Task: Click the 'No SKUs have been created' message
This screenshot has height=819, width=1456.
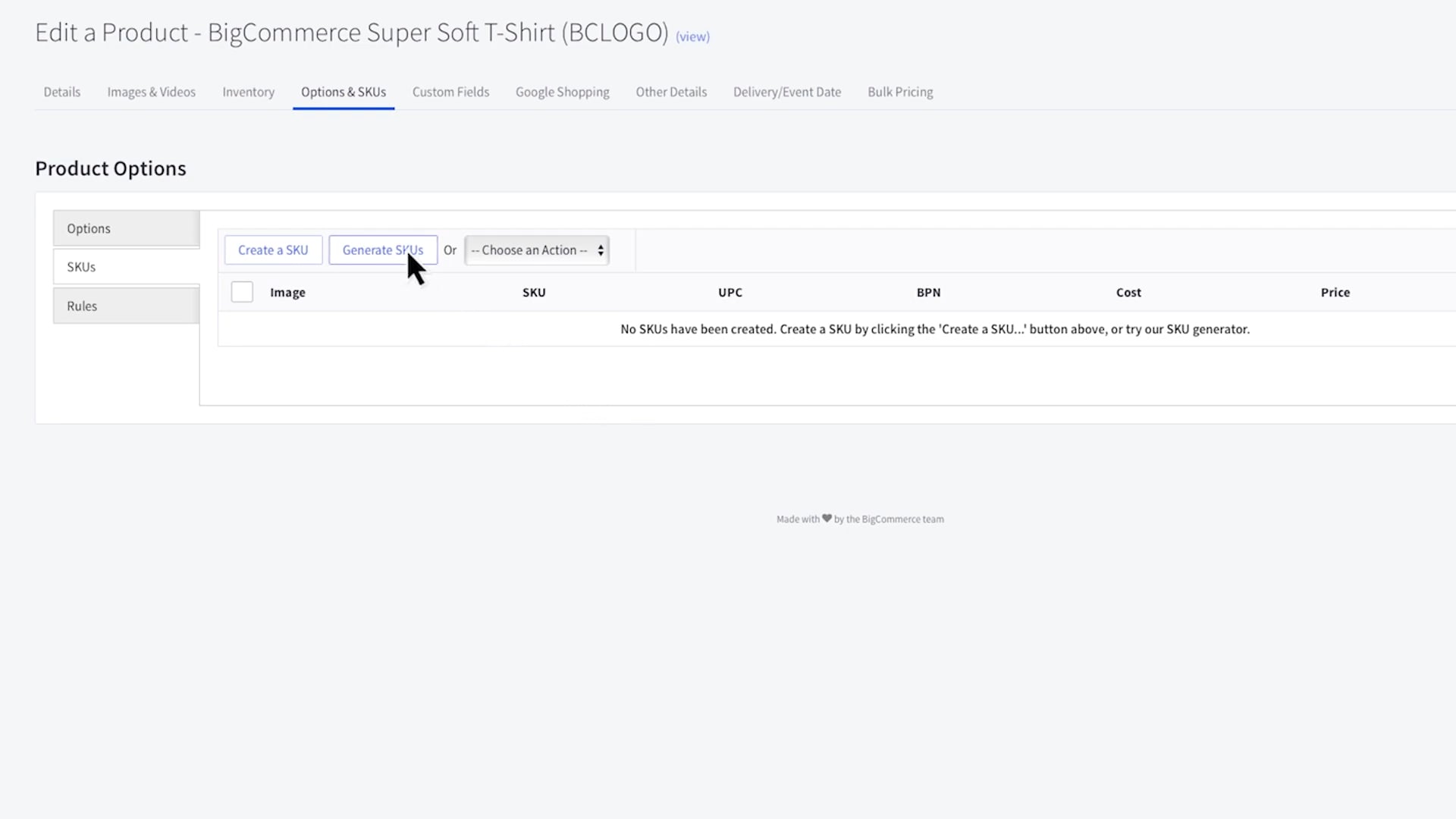Action: click(935, 329)
